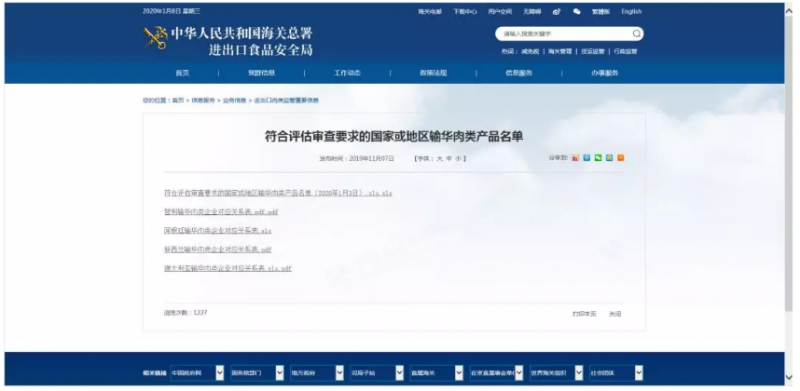Click the 用户空间 top link
Screen dimensions: 800x391
pos(499,12)
